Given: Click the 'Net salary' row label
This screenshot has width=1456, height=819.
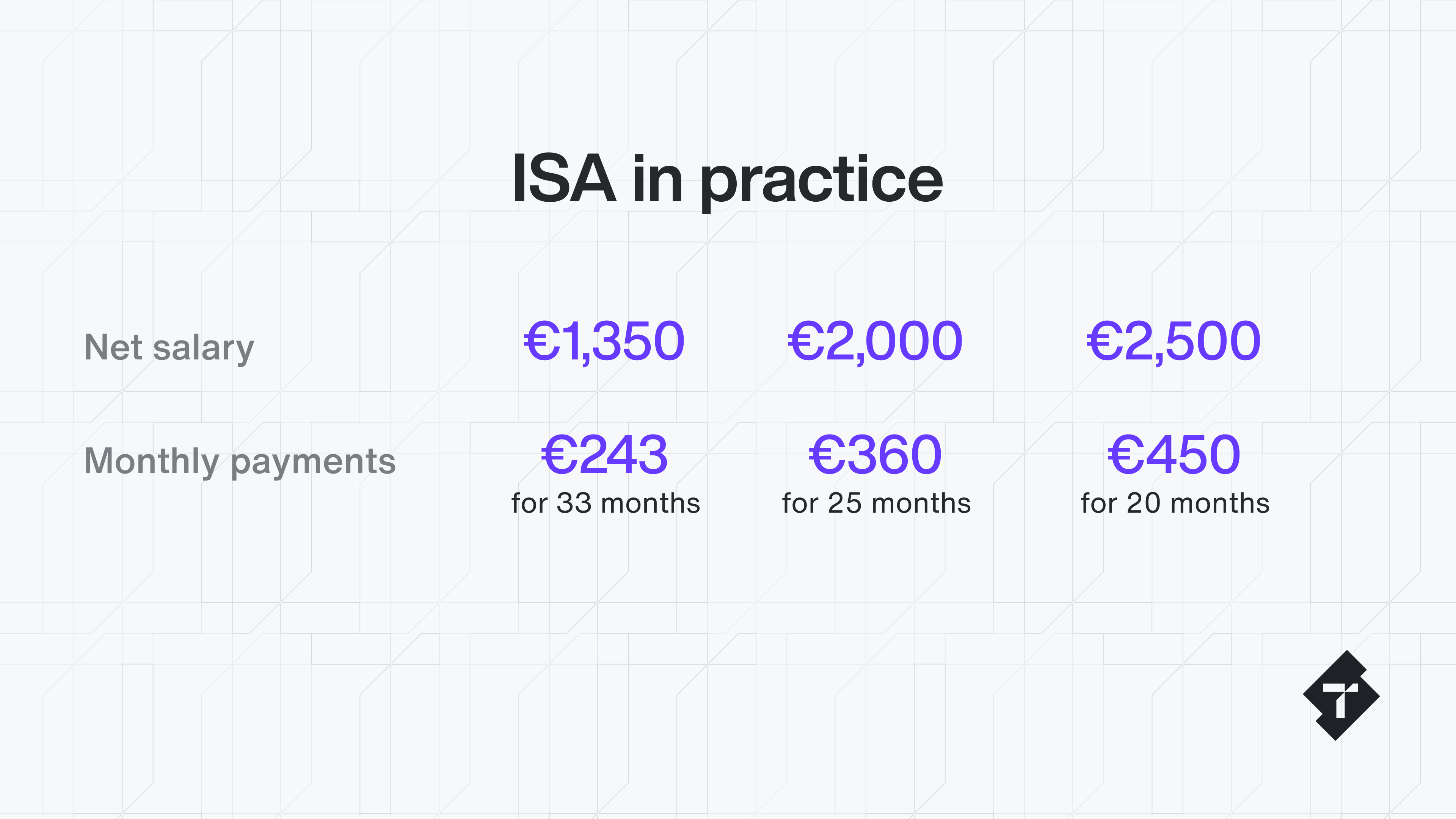Looking at the screenshot, I should coord(169,348).
